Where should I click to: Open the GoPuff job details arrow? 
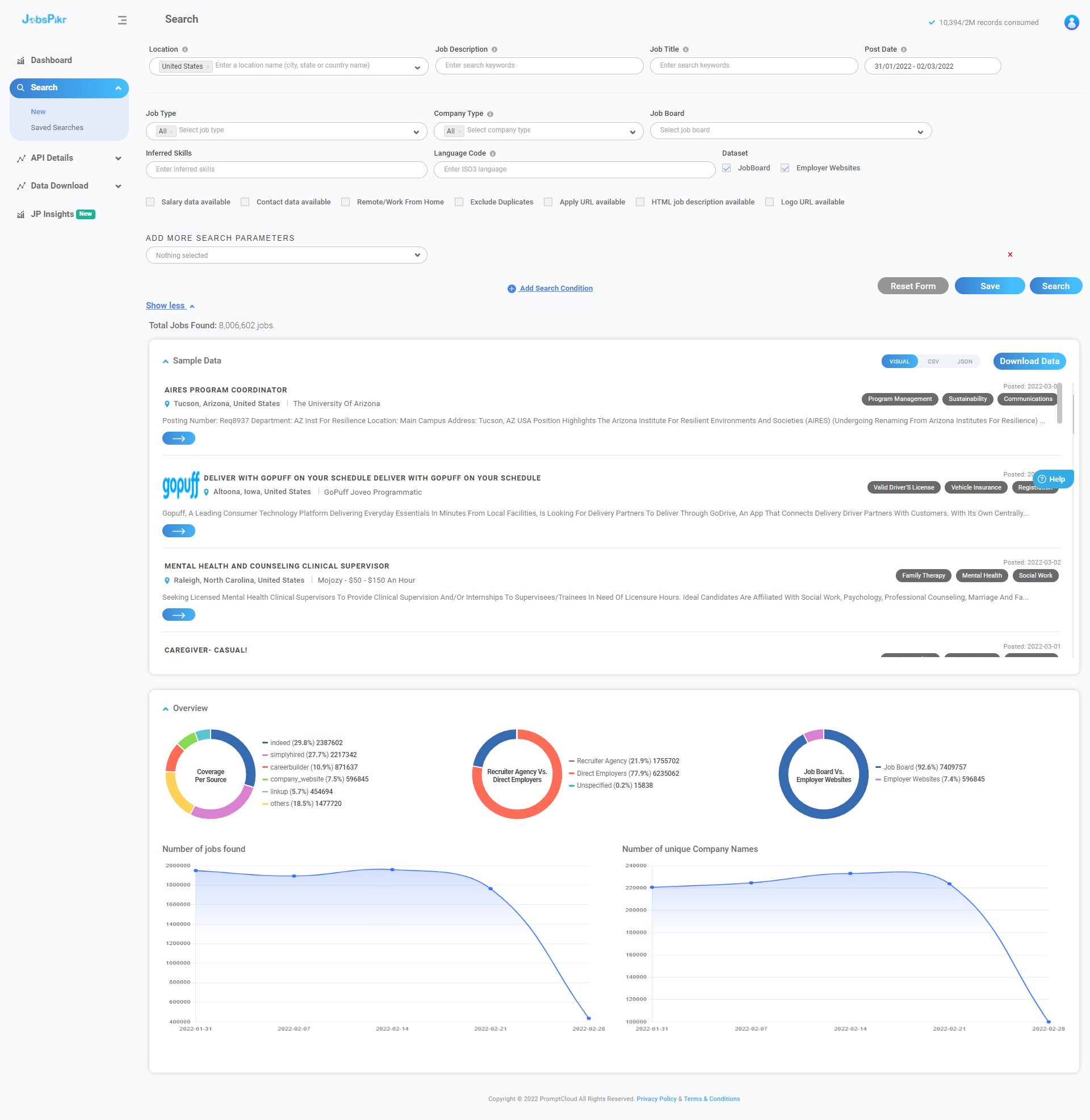[179, 530]
